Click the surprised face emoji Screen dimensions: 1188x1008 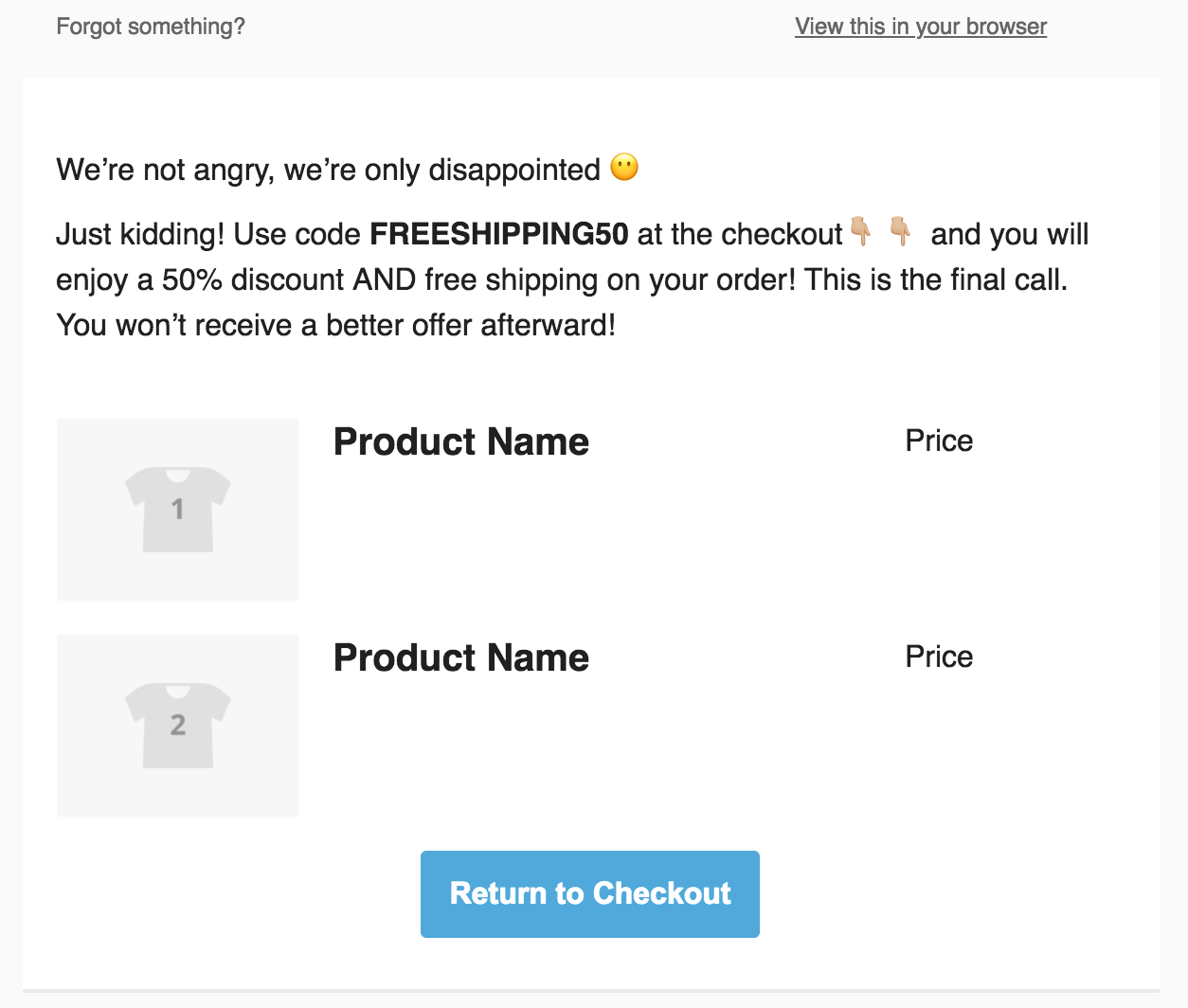coord(624,168)
